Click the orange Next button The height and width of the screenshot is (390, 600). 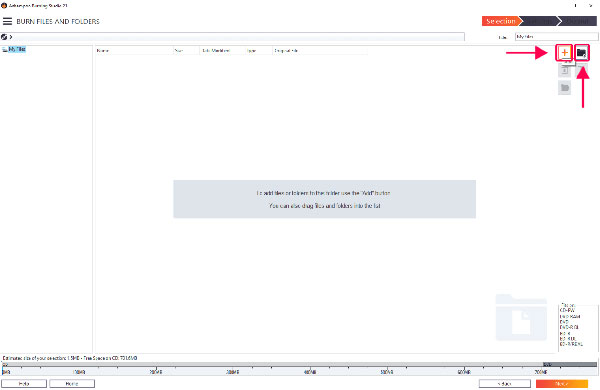tap(562, 383)
